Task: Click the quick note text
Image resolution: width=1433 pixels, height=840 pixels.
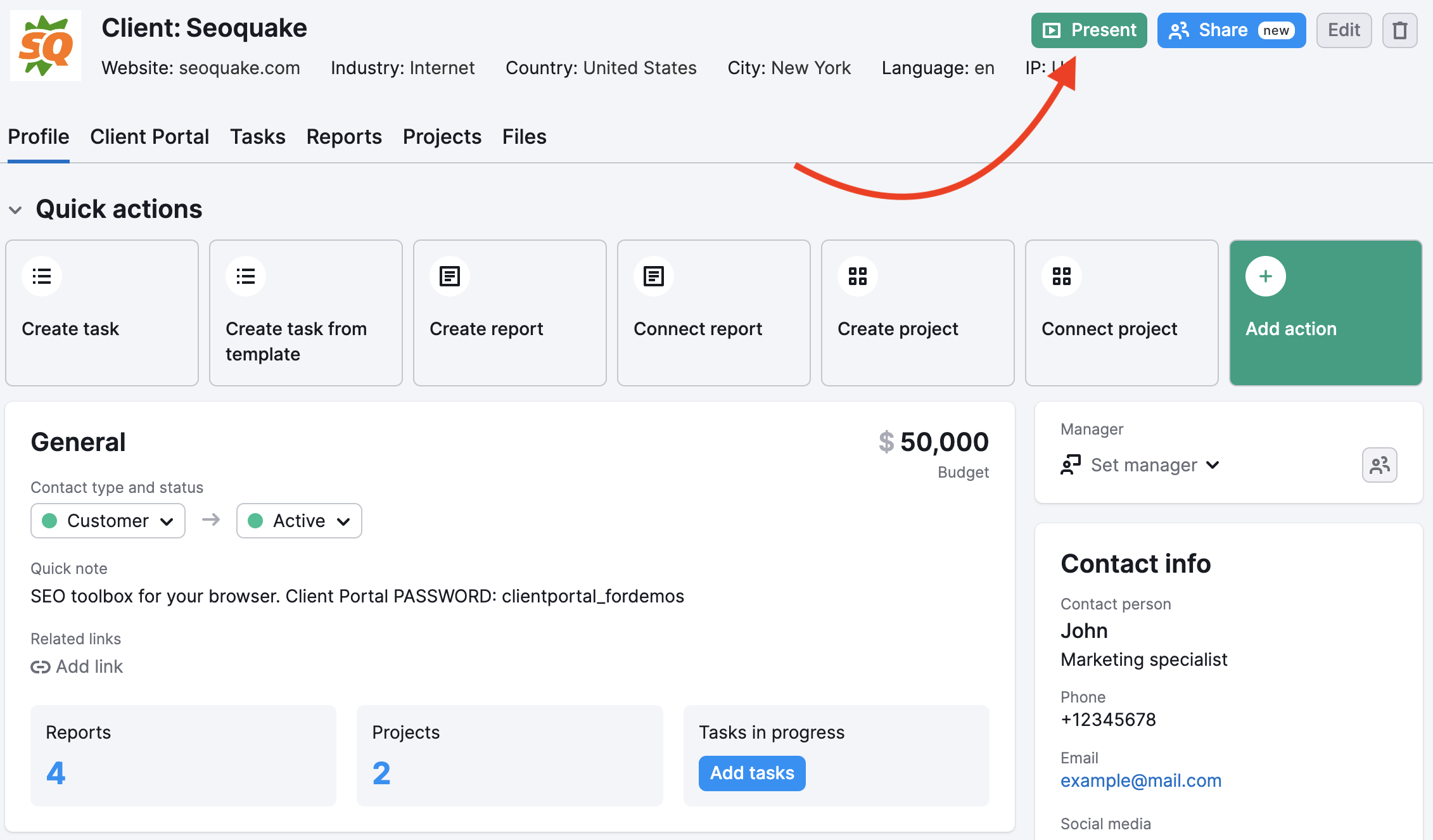Action: point(357,596)
